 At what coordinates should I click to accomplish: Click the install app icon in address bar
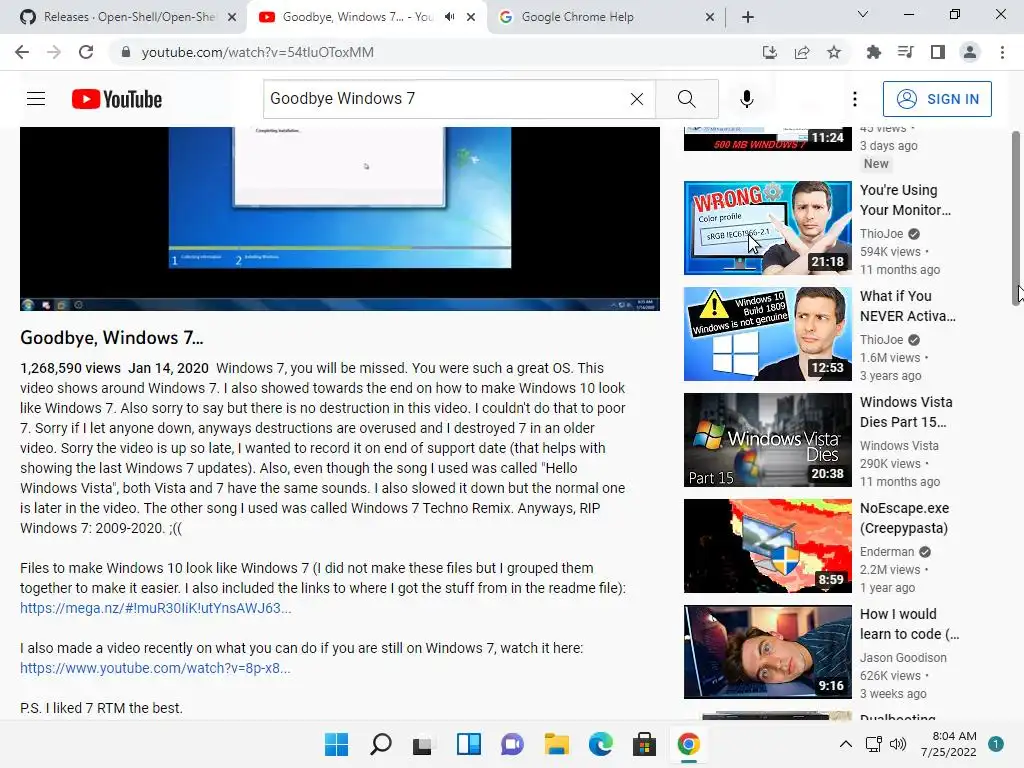(x=770, y=52)
